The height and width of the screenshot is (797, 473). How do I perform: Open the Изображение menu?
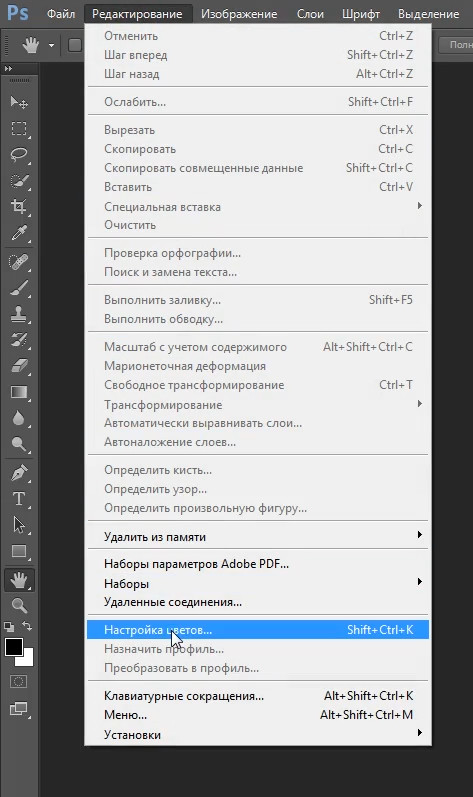(239, 14)
